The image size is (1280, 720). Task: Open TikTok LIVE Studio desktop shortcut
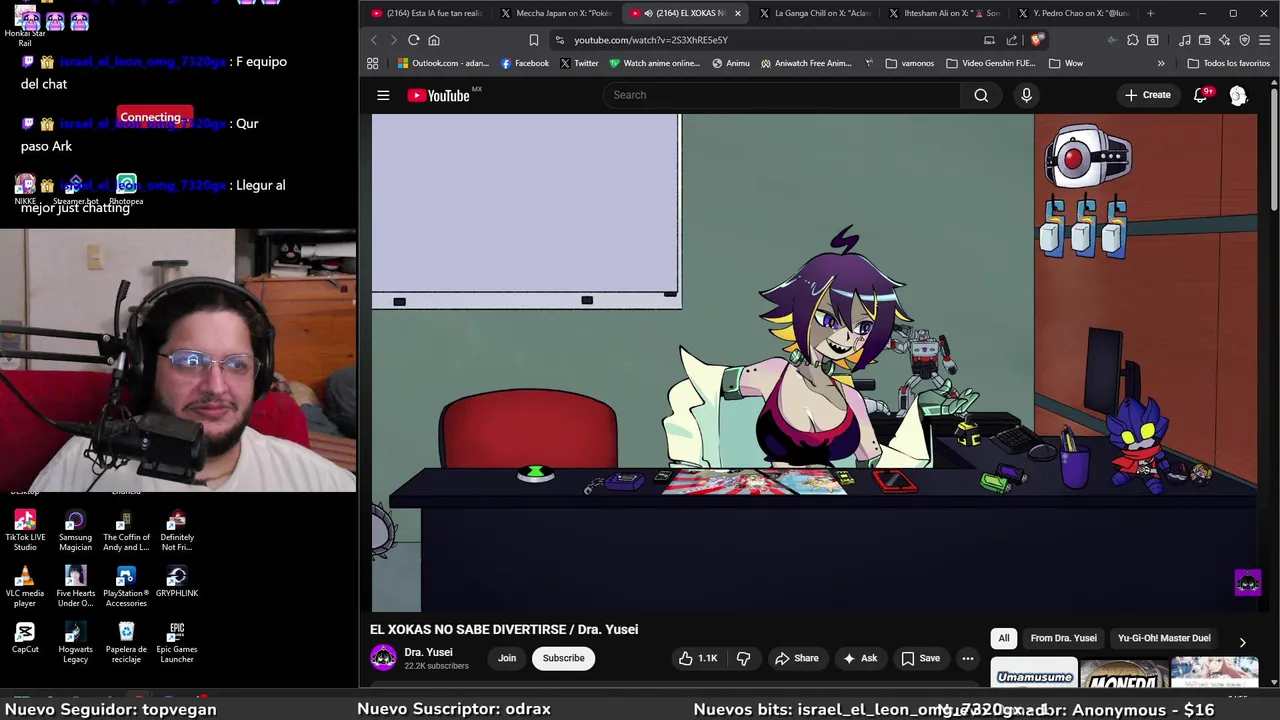coord(25,530)
